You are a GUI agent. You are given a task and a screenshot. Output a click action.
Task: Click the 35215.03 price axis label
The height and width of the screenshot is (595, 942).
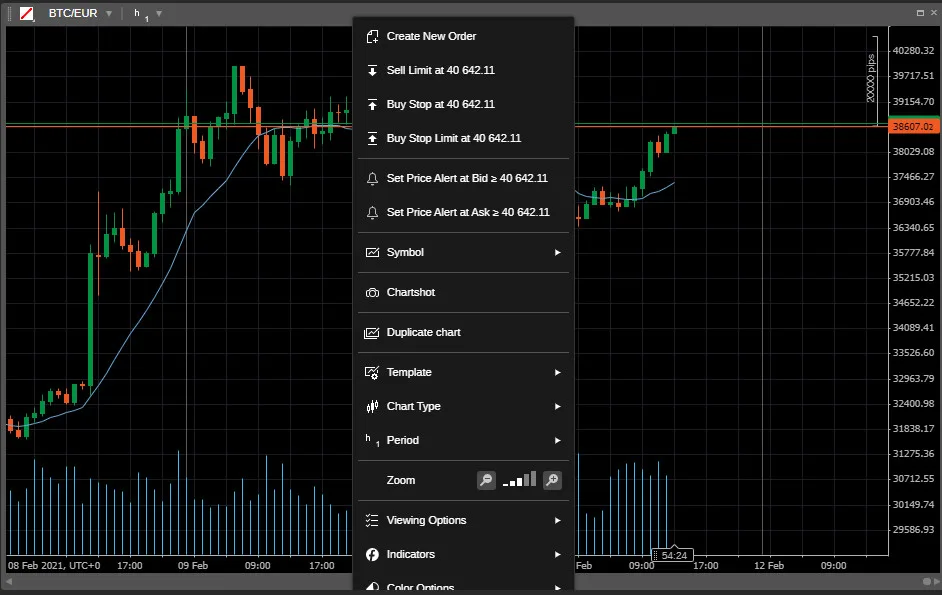913,278
